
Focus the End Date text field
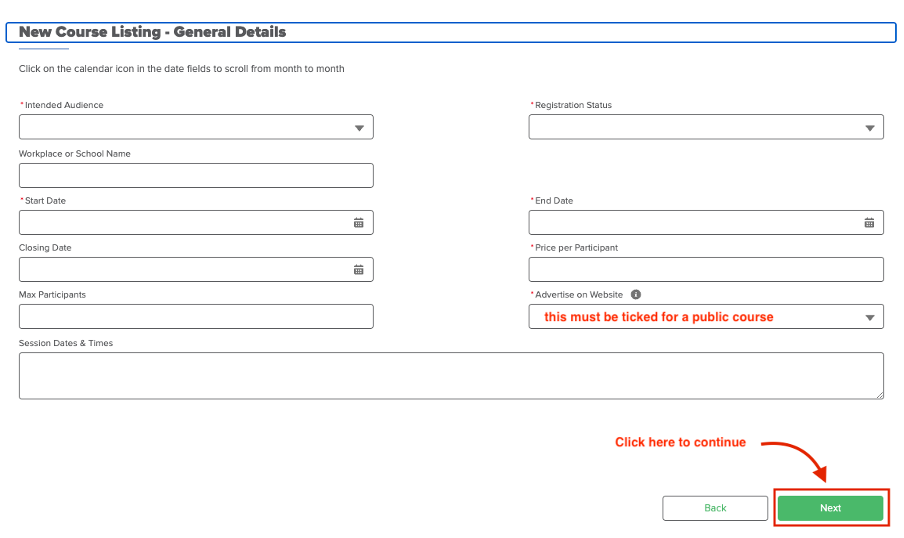690,223
